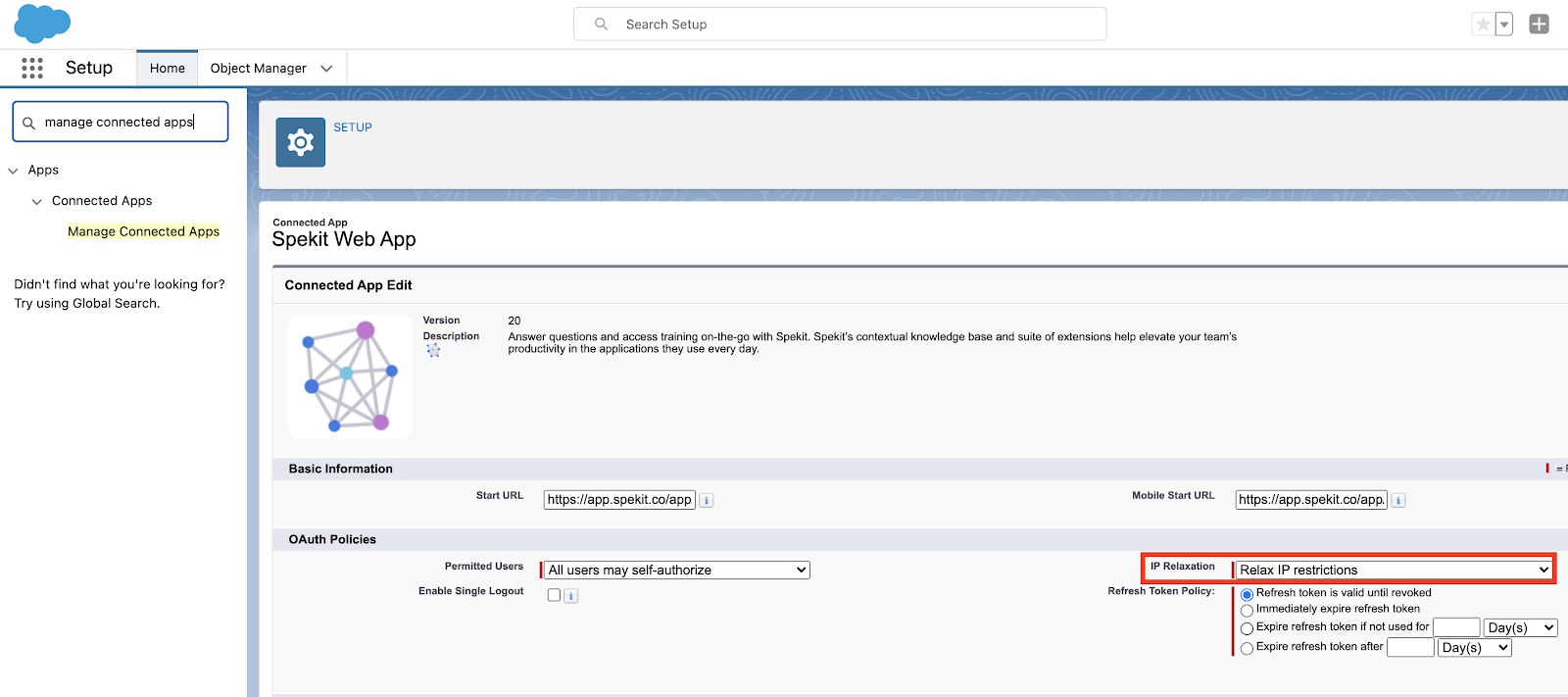
Task: Click the Version value 20
Action: click(514, 321)
